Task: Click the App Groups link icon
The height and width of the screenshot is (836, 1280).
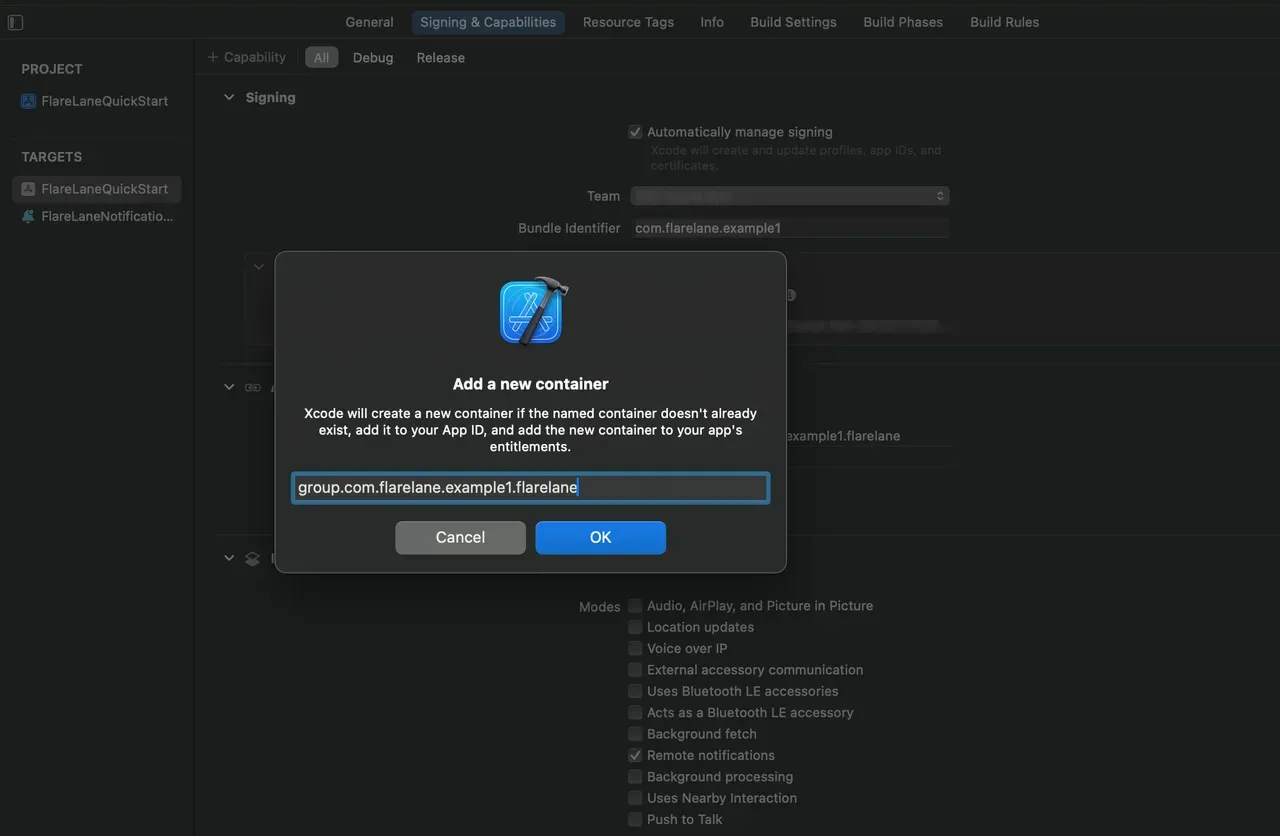Action: click(x=253, y=387)
